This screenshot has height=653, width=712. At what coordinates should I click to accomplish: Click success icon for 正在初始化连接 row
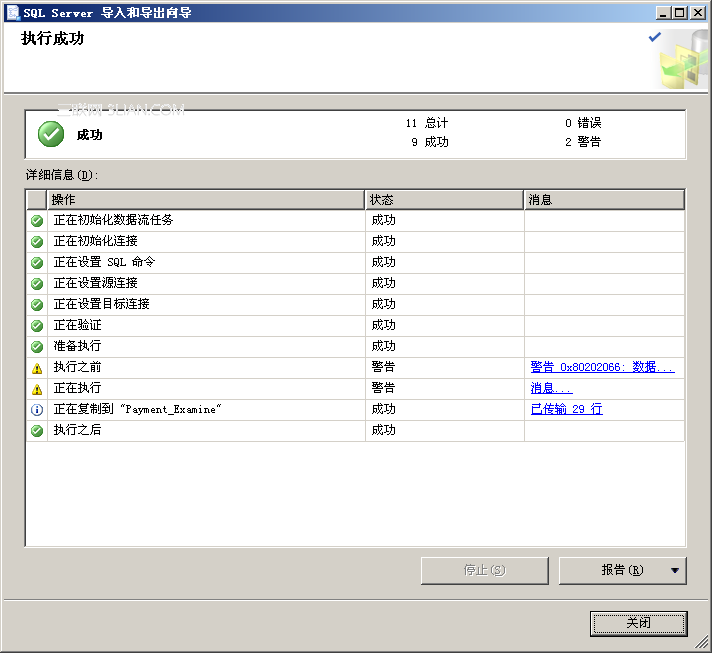[x=37, y=242]
